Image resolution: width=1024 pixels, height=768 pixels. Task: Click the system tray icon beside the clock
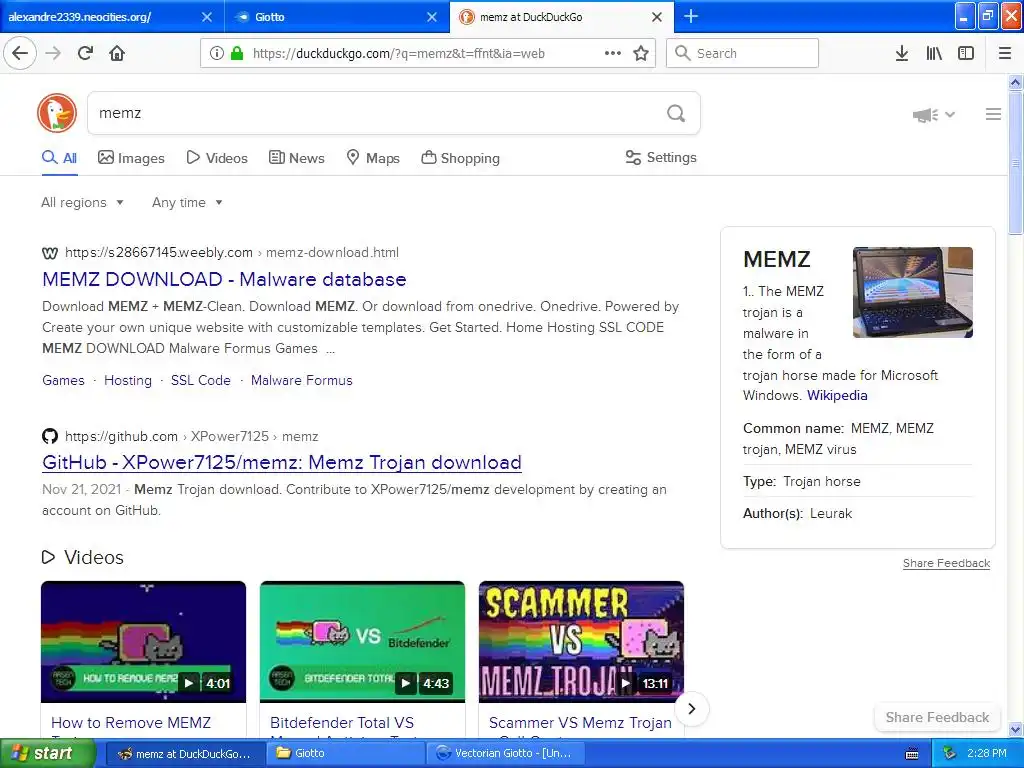[x=950, y=753]
